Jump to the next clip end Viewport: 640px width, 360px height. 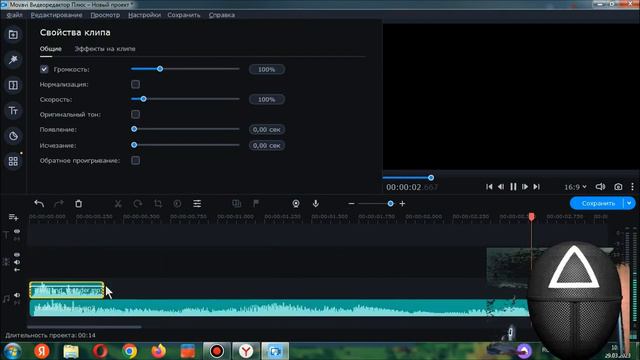(537, 187)
